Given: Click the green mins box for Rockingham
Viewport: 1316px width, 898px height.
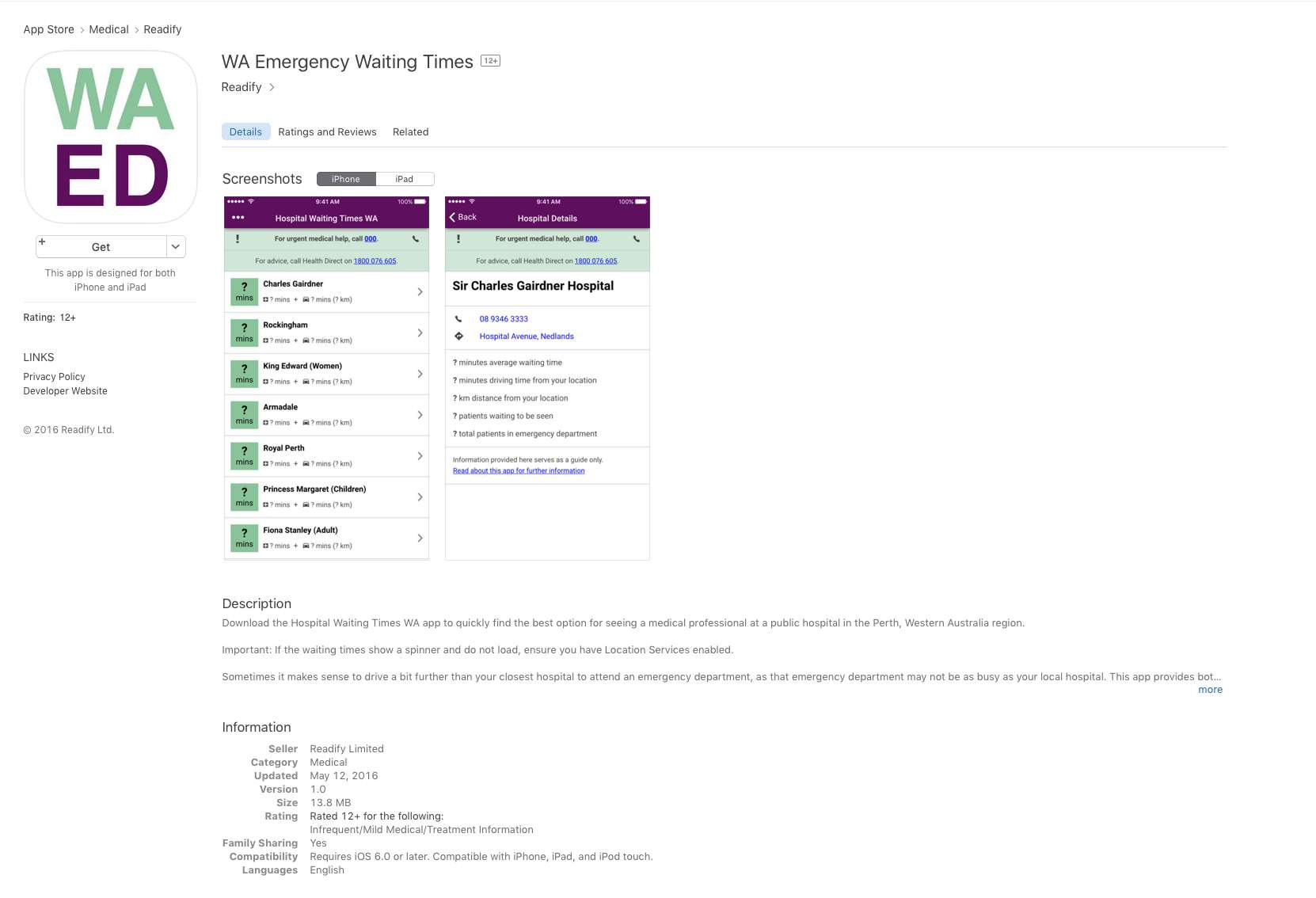Looking at the screenshot, I should (244, 333).
